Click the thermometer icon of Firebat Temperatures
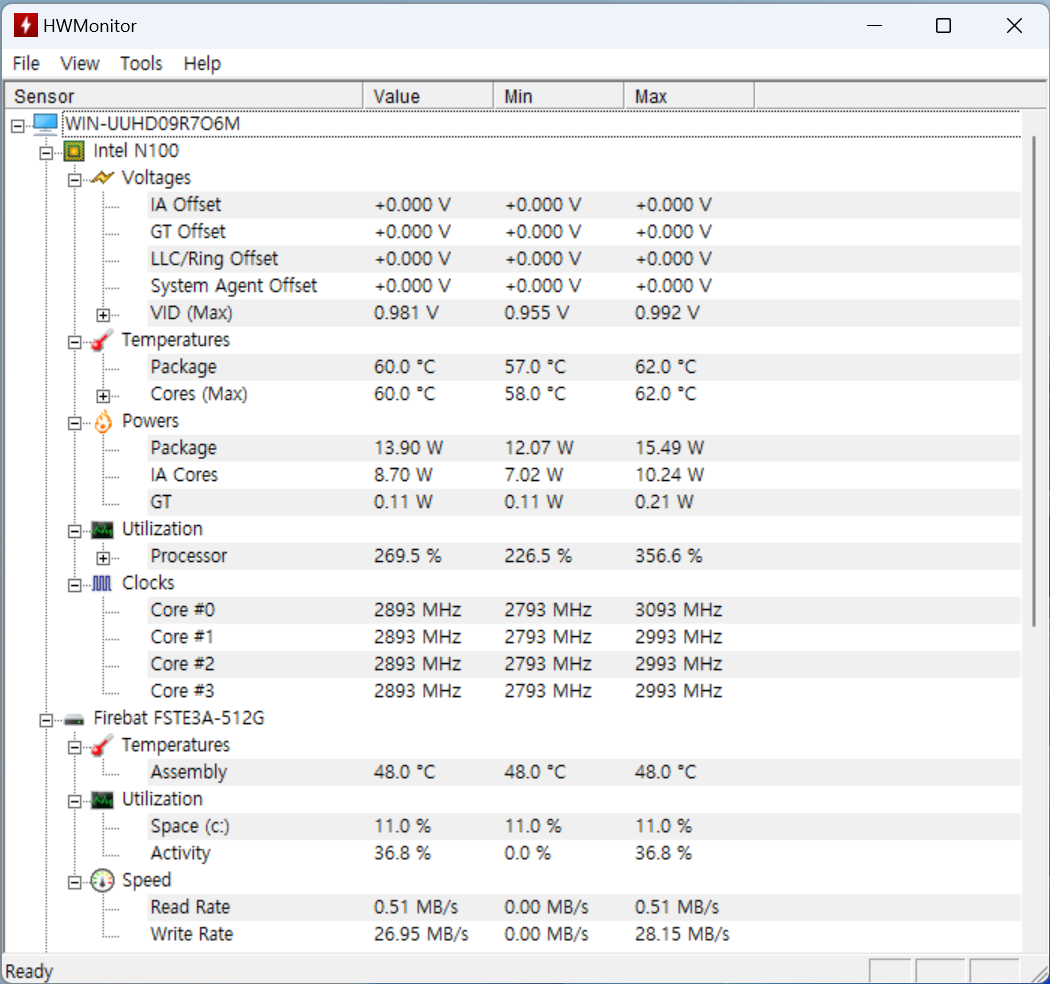 click(102, 746)
